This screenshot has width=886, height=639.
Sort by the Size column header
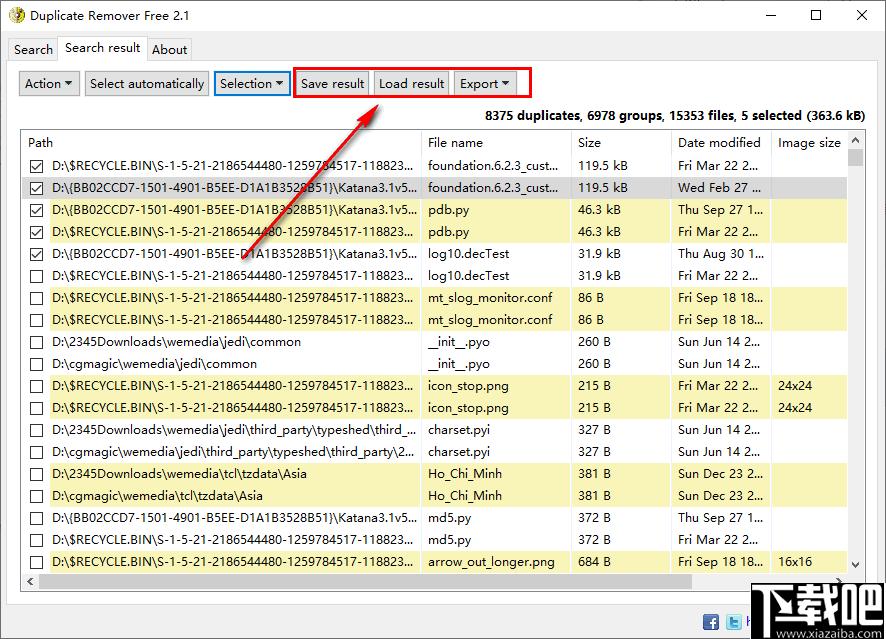point(621,142)
